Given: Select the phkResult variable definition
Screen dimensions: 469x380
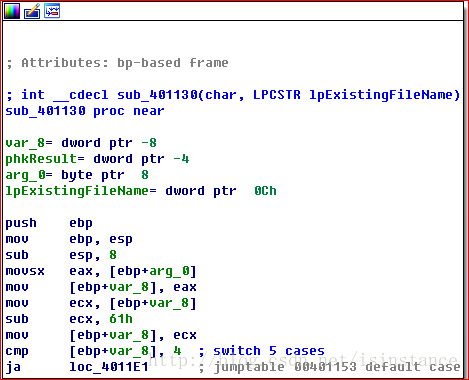Looking at the screenshot, I should coord(97,159).
